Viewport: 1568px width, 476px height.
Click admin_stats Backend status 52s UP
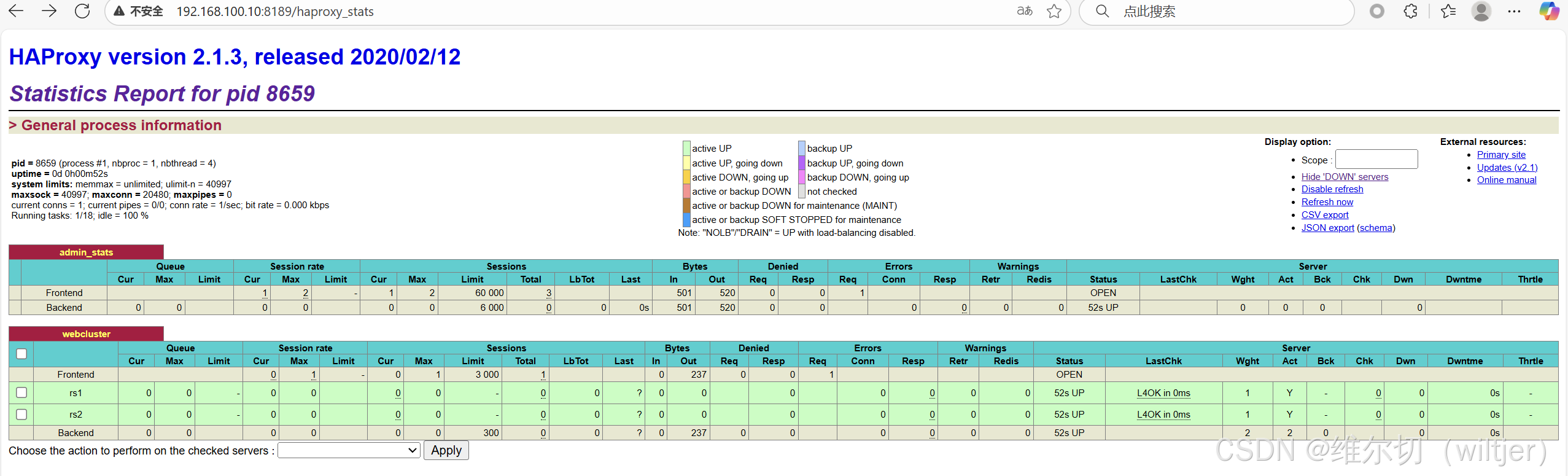[1103, 308]
